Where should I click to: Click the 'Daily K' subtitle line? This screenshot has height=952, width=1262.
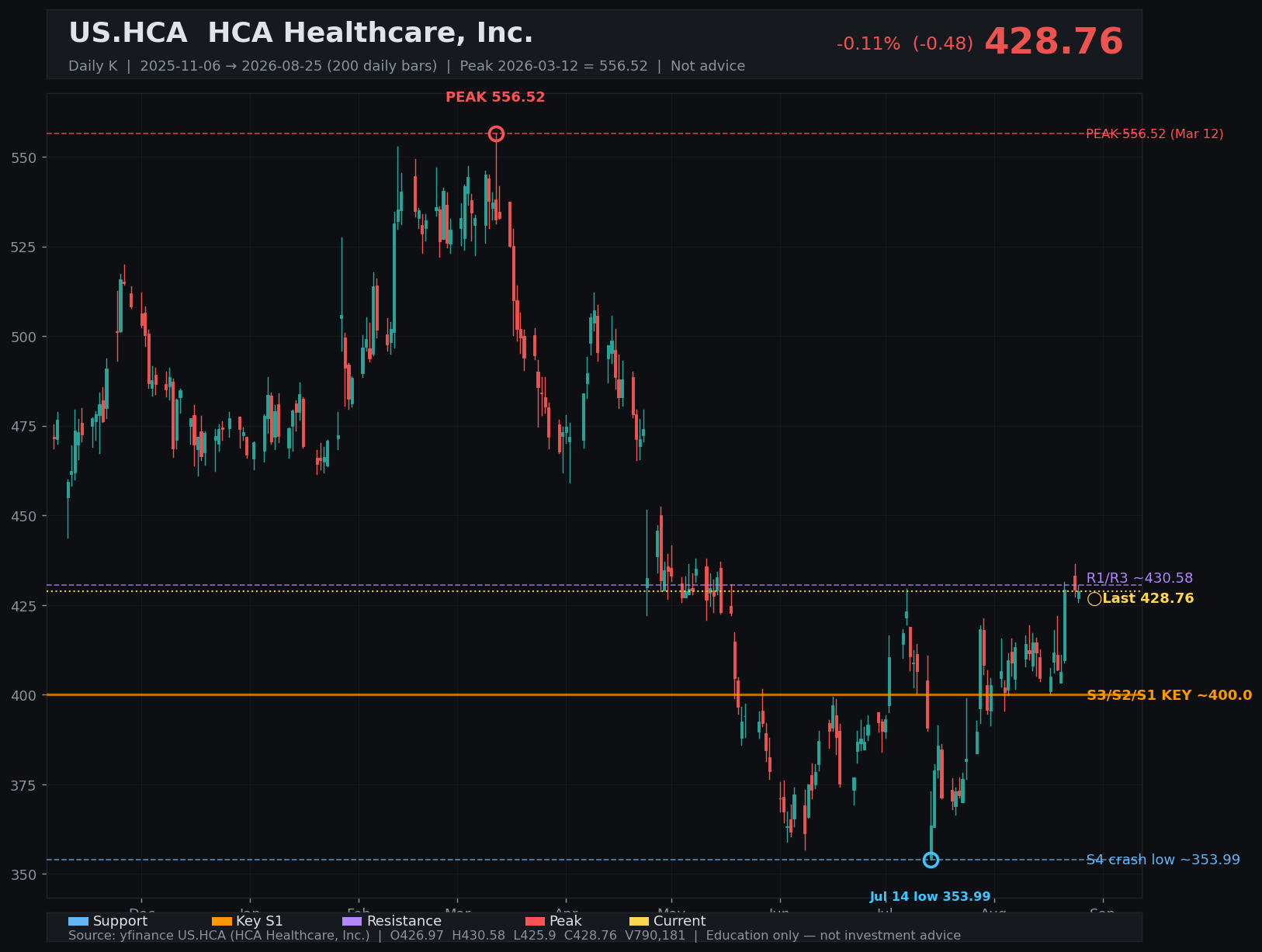(407, 66)
